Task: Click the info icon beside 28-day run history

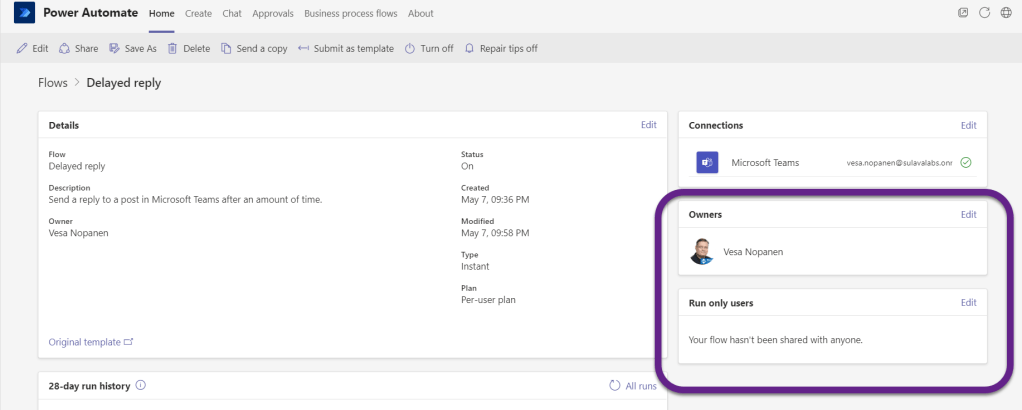Action: click(x=141, y=385)
